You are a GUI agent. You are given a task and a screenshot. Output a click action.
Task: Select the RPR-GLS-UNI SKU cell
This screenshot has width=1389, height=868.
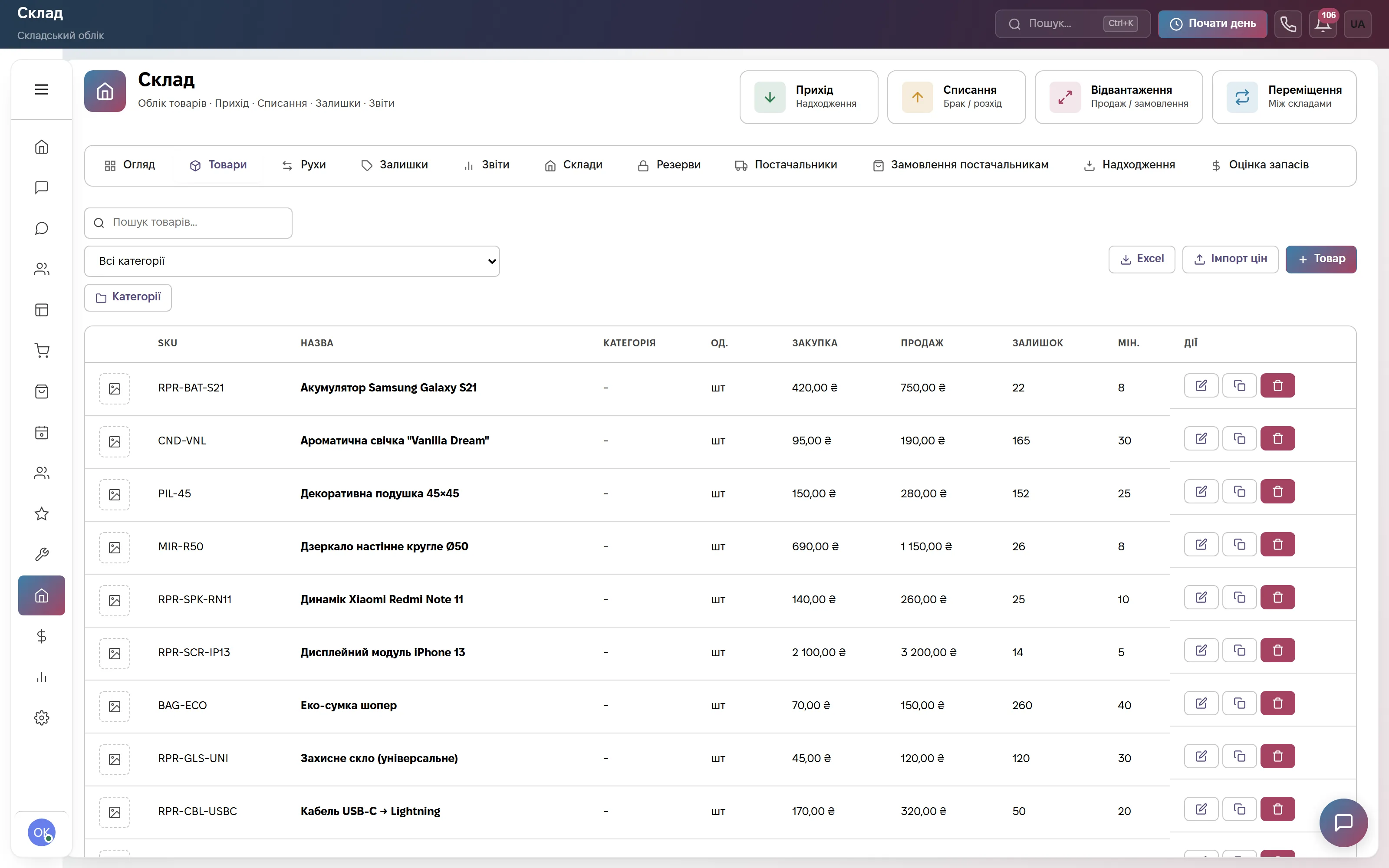pos(194,758)
